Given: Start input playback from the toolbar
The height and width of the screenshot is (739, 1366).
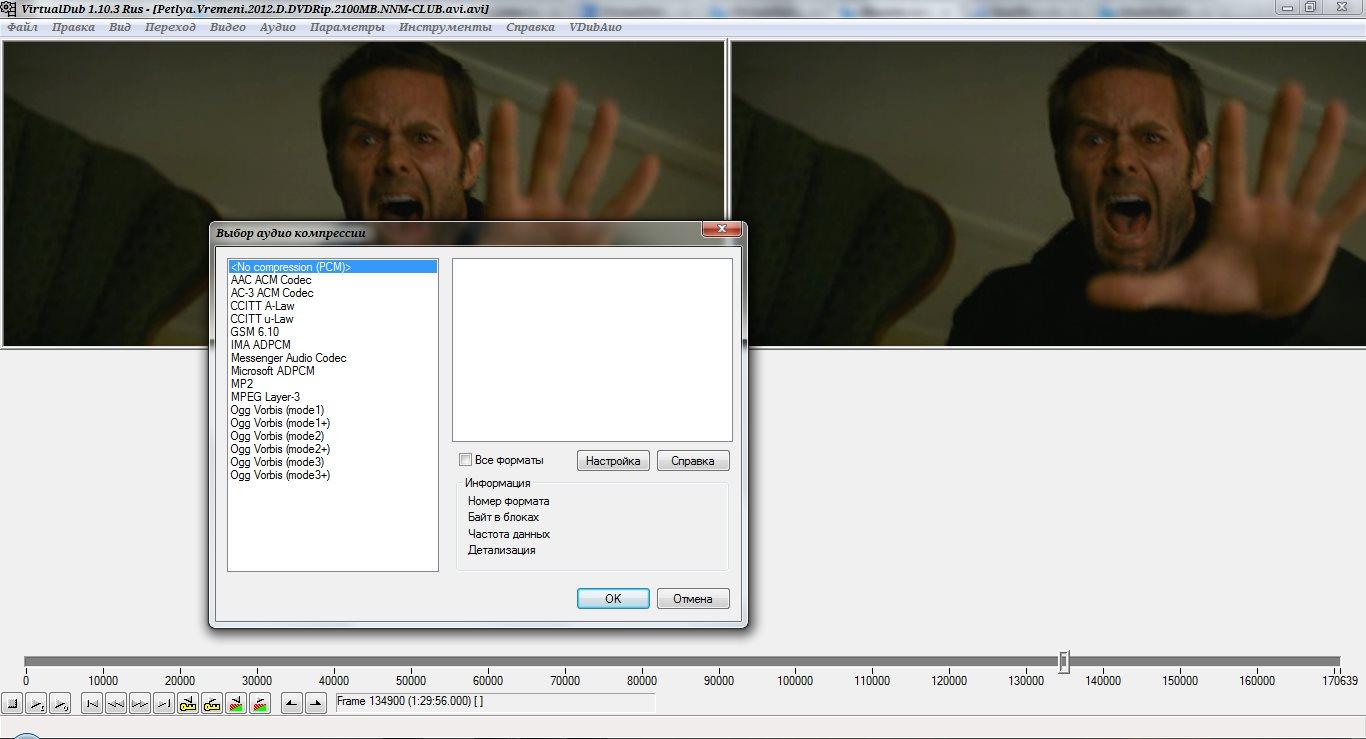Looking at the screenshot, I should (36, 703).
